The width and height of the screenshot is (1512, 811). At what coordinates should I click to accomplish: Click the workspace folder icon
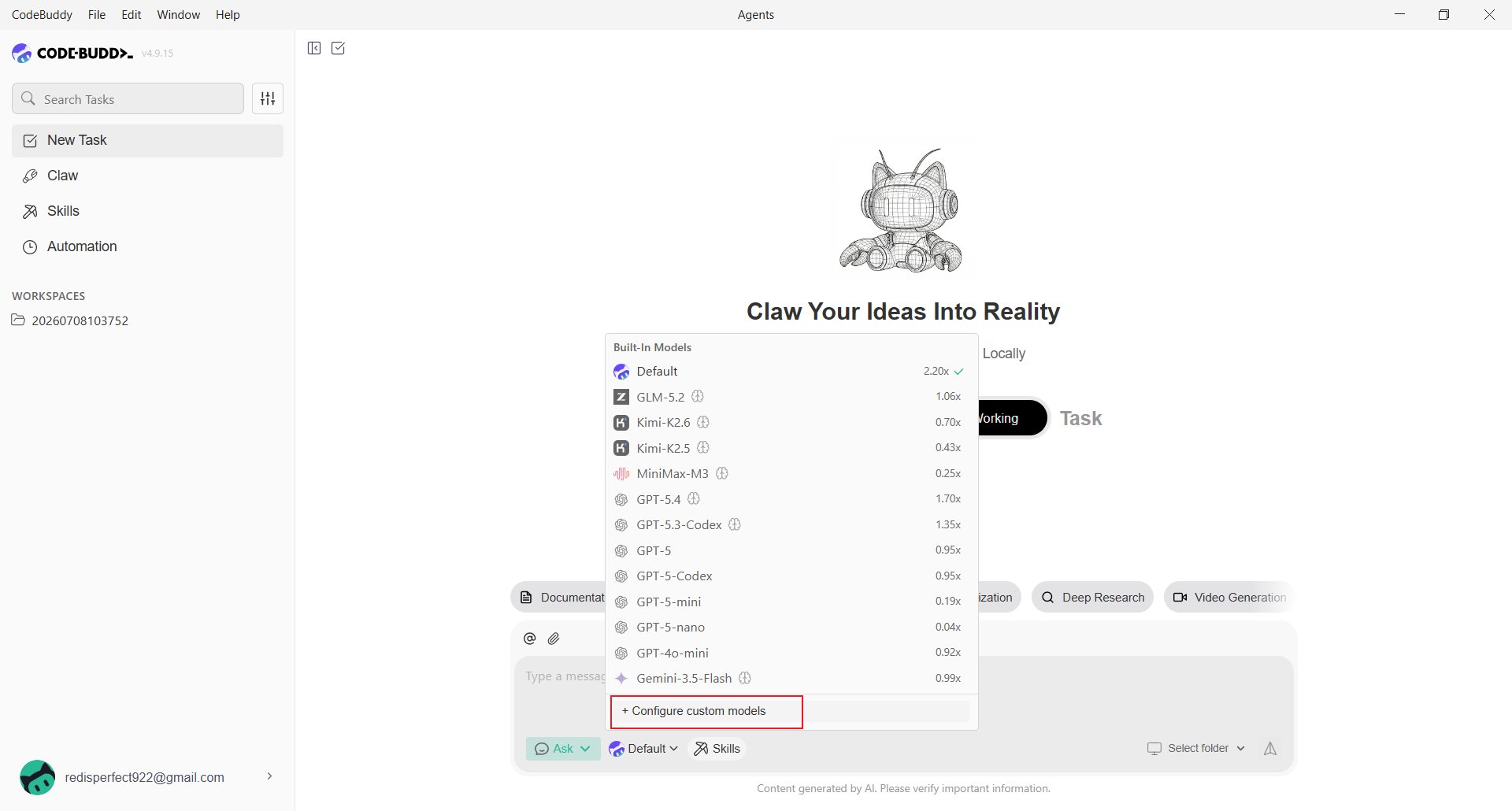point(19,320)
